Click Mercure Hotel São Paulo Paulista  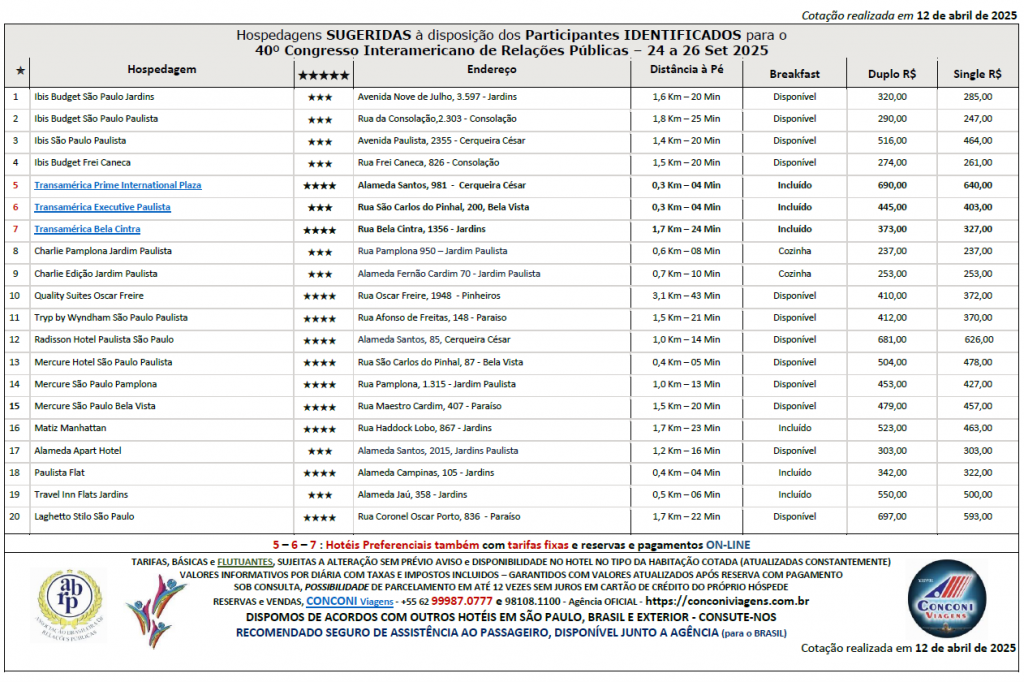[103, 362]
